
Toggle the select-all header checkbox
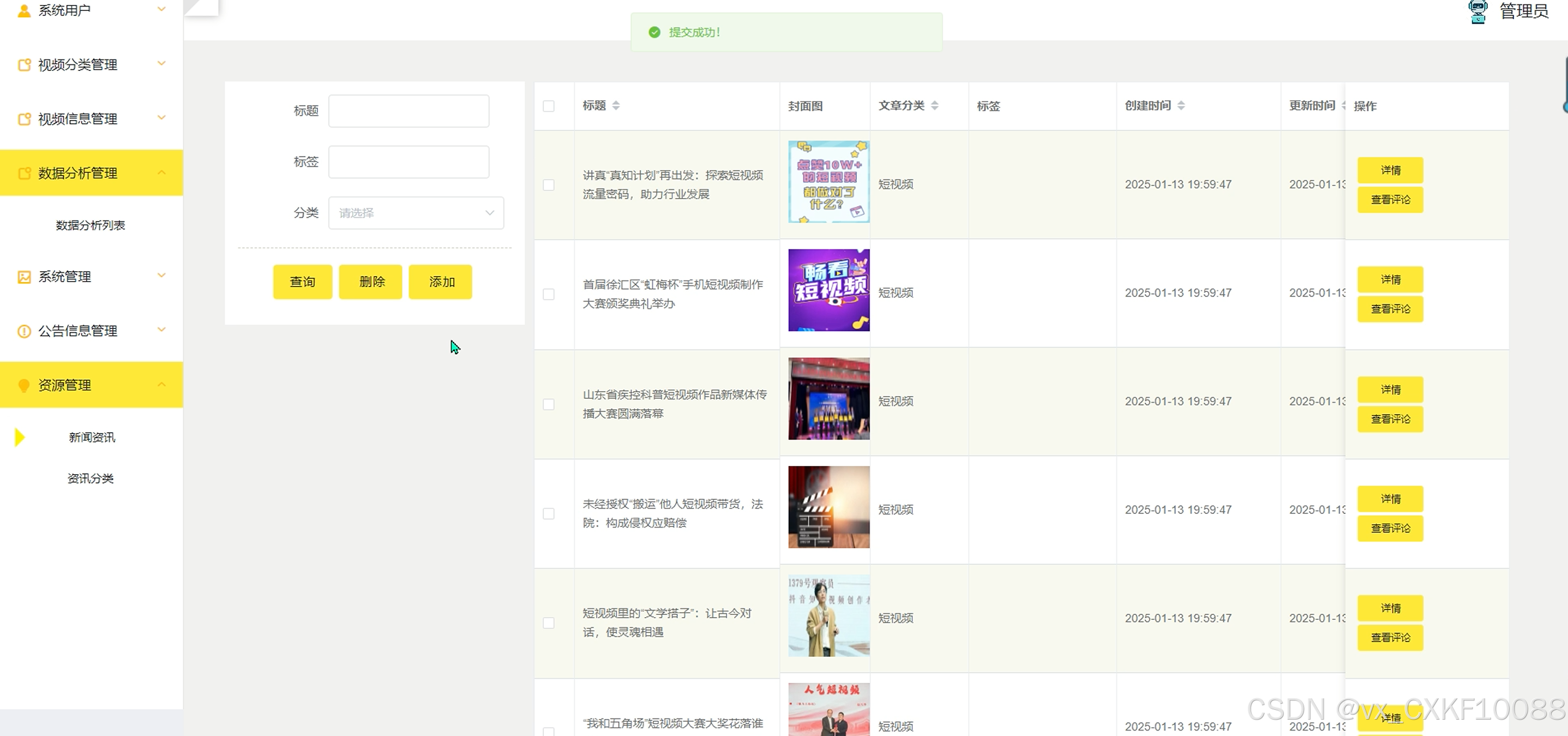(549, 106)
